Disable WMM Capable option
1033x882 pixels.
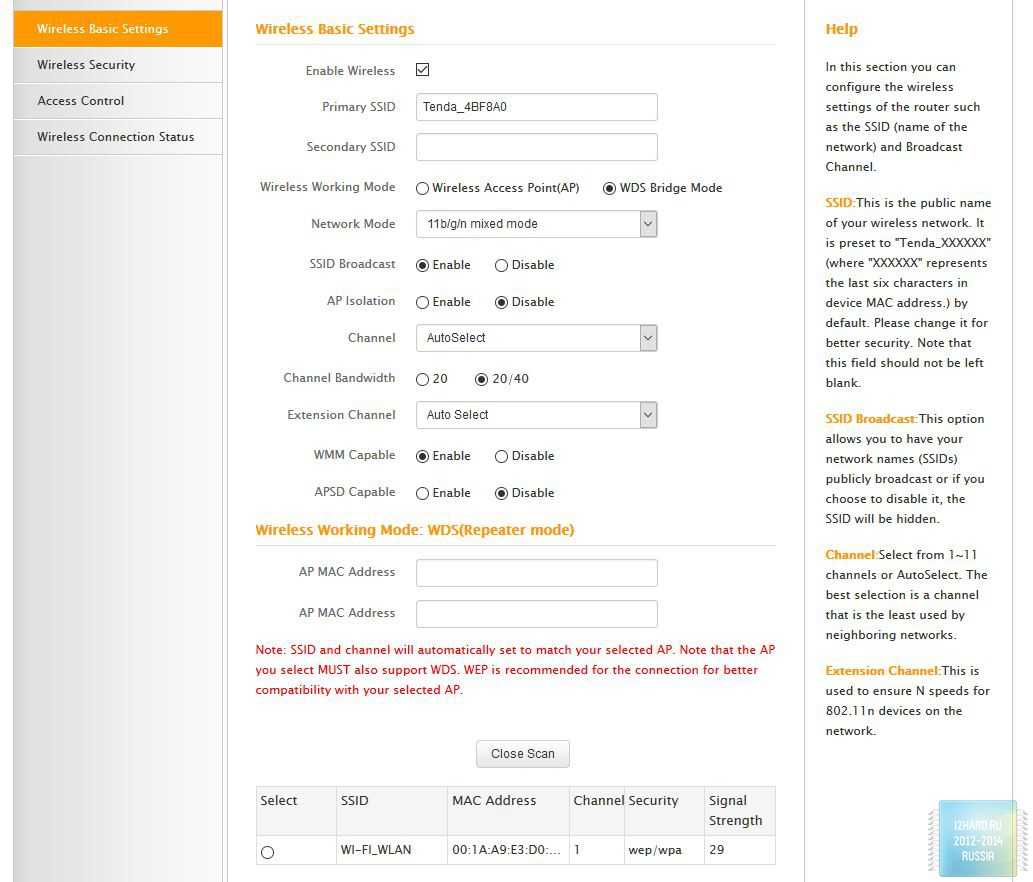pyautogui.click(x=501, y=456)
